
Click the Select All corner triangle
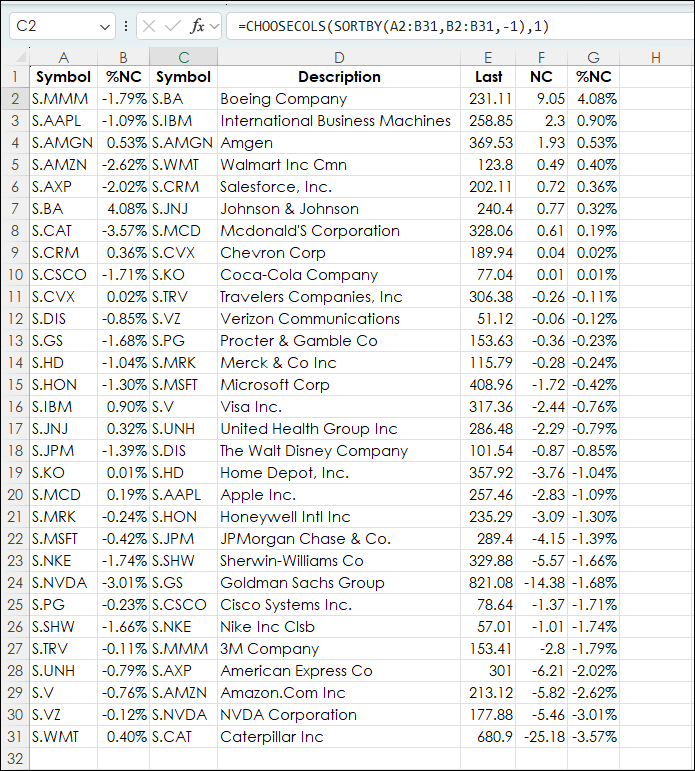coord(15,58)
